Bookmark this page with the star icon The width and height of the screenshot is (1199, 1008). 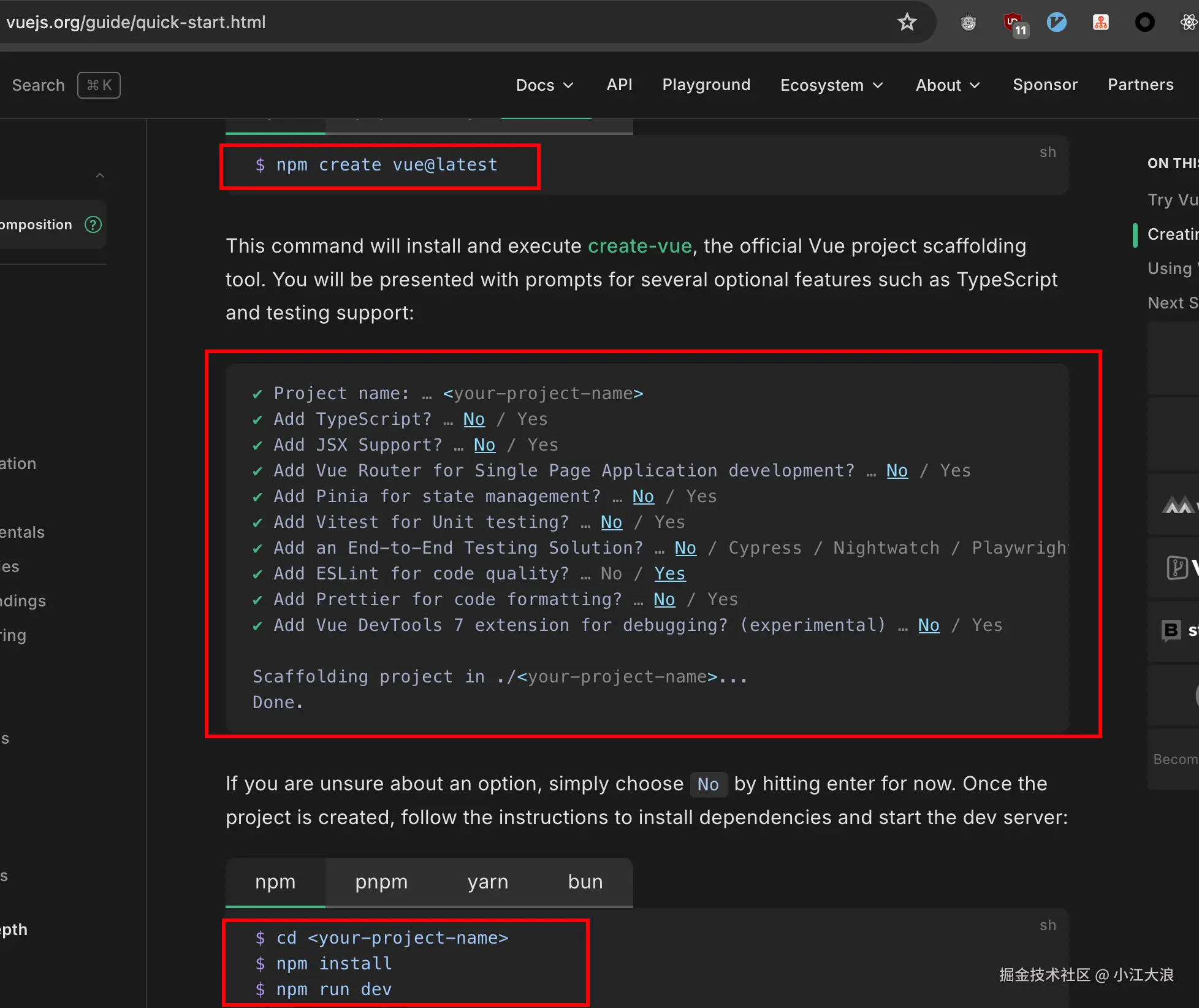[x=907, y=23]
